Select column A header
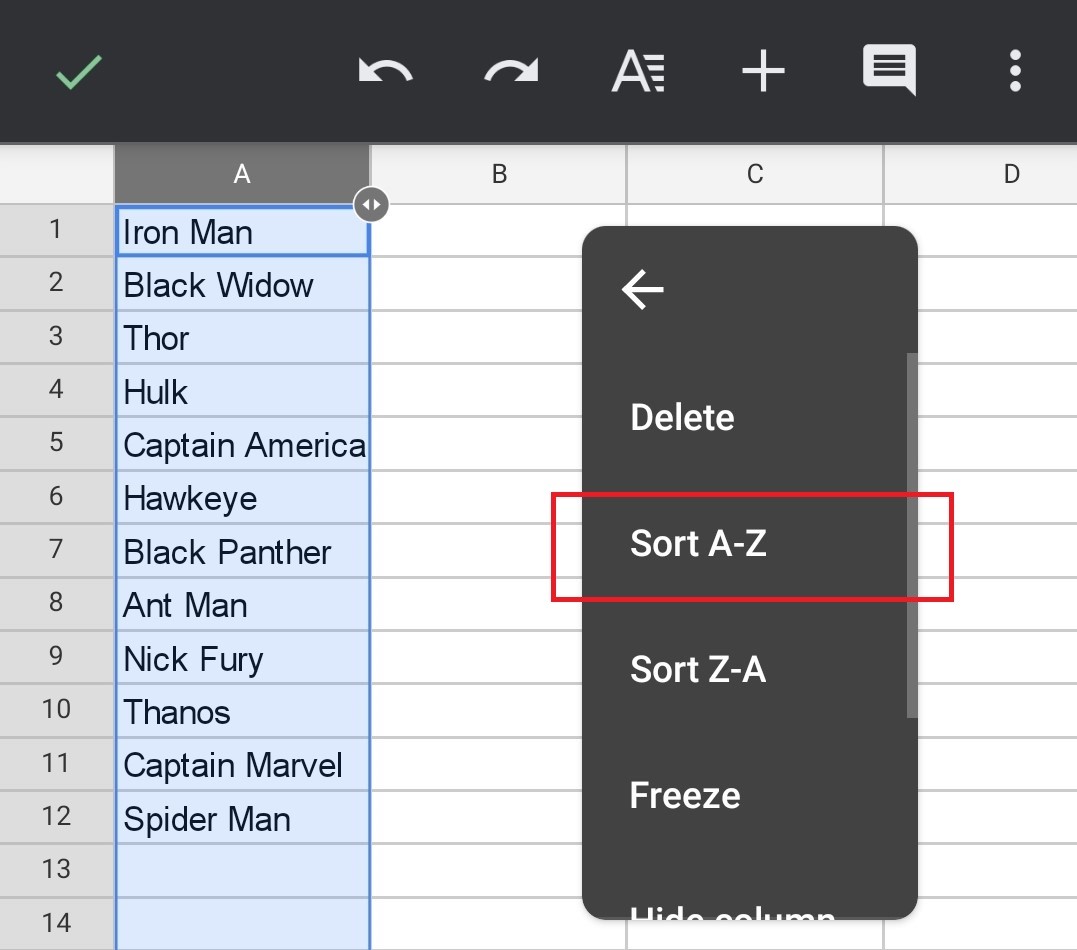This screenshot has width=1077, height=950. (242, 174)
